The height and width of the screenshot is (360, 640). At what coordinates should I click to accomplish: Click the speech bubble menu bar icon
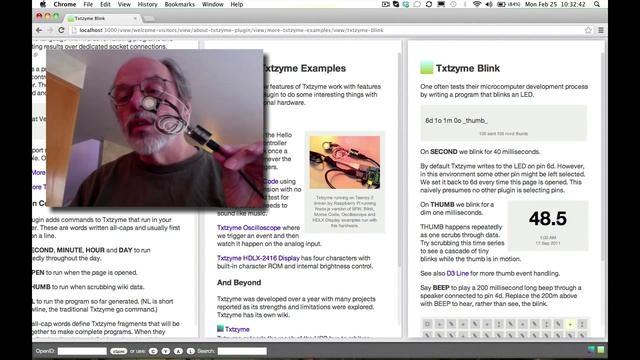coord(417,4)
